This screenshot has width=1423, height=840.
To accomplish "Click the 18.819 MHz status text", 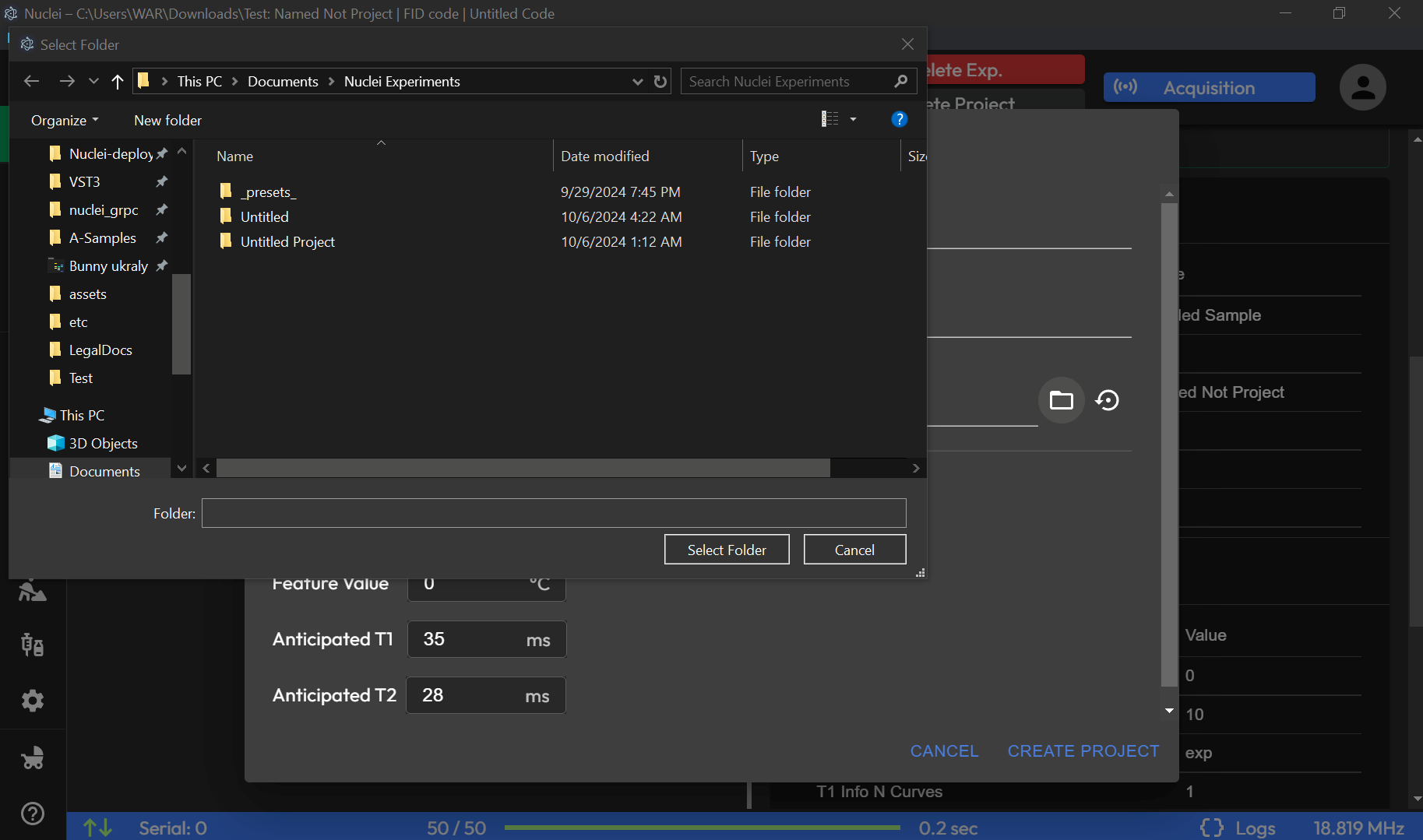I will point(1359,828).
